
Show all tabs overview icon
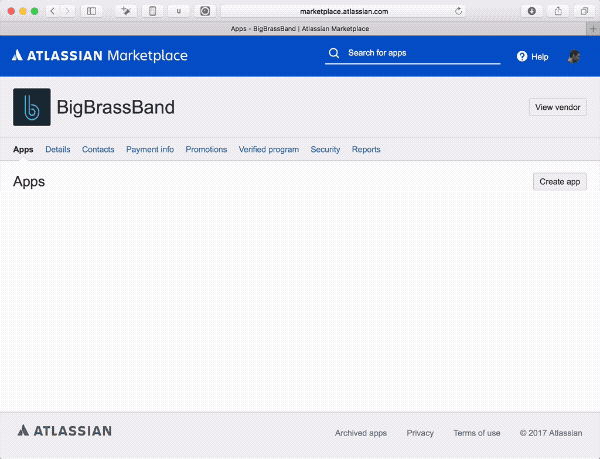[584, 11]
